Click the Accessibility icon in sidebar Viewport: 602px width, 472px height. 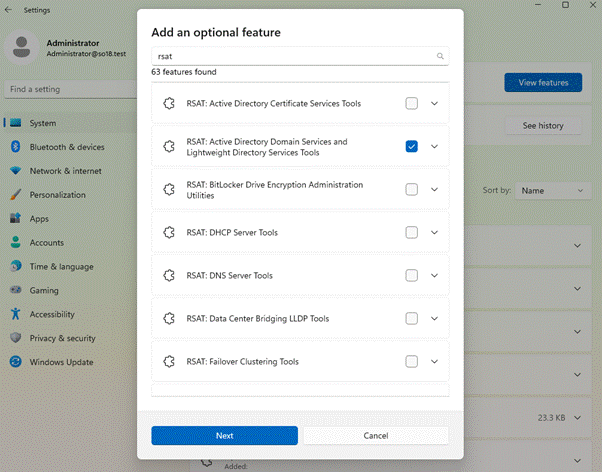(x=15, y=314)
